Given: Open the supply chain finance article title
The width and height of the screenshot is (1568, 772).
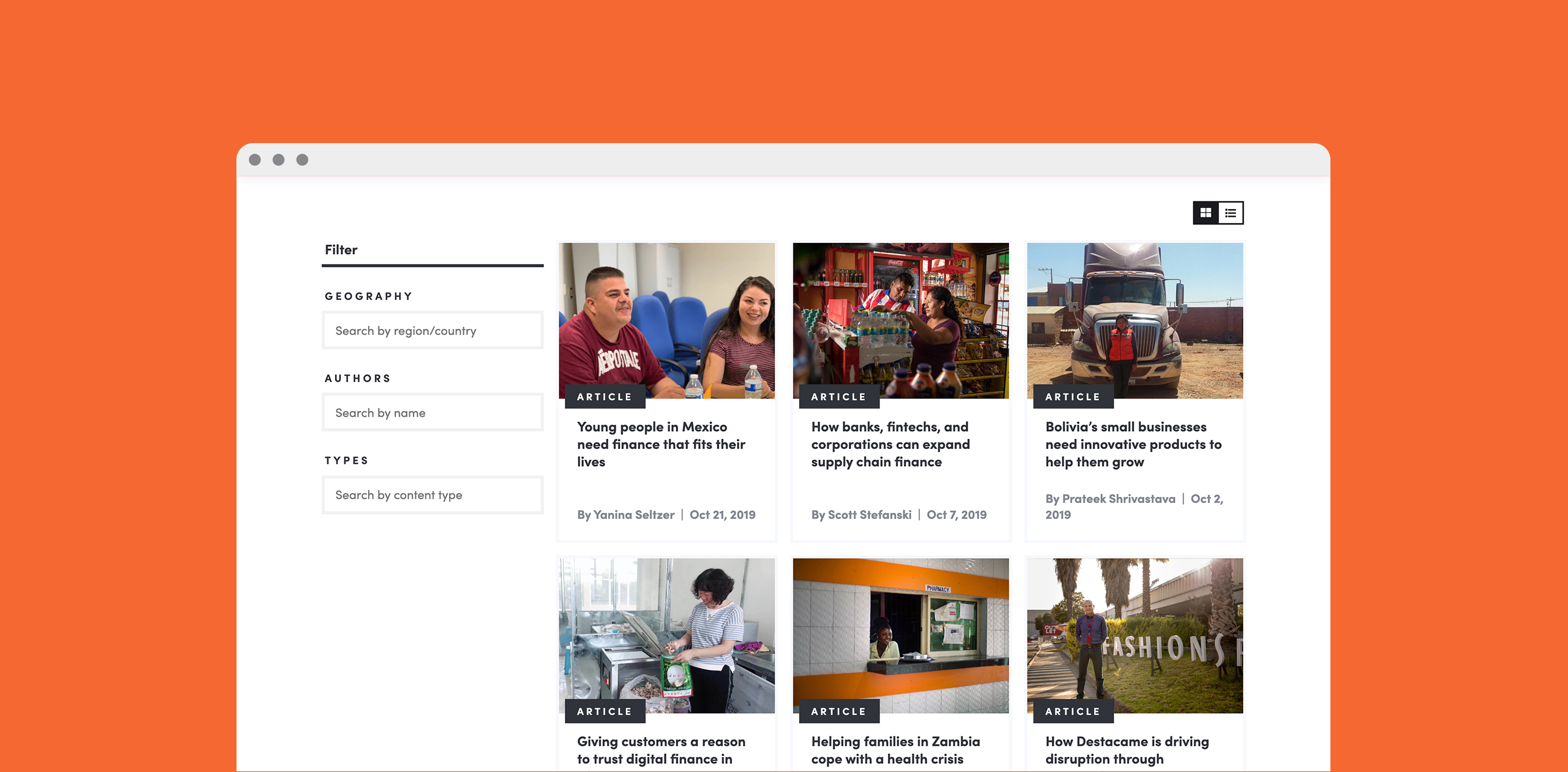Looking at the screenshot, I should (x=890, y=444).
